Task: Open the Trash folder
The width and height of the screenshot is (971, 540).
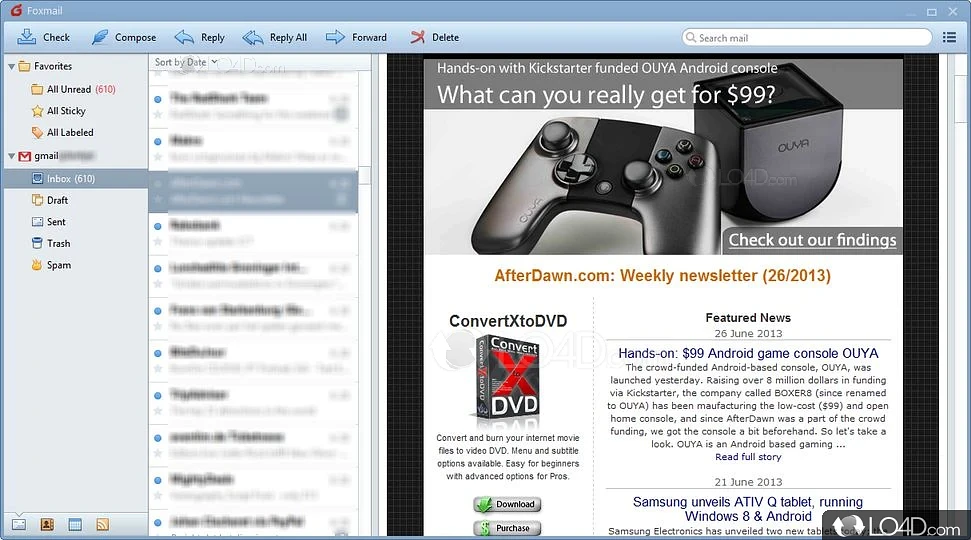Action: click(51, 243)
